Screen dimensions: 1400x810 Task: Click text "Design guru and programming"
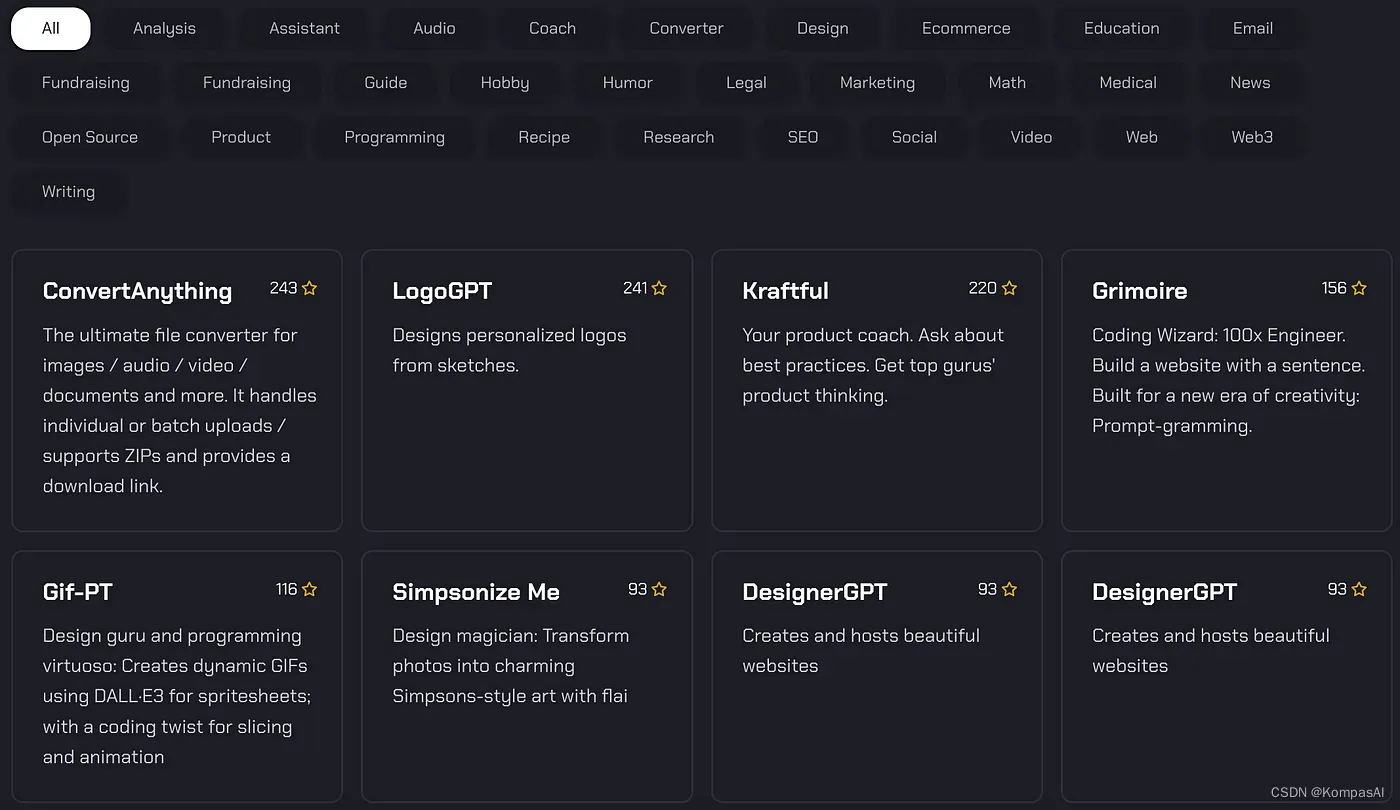[x=172, y=636]
